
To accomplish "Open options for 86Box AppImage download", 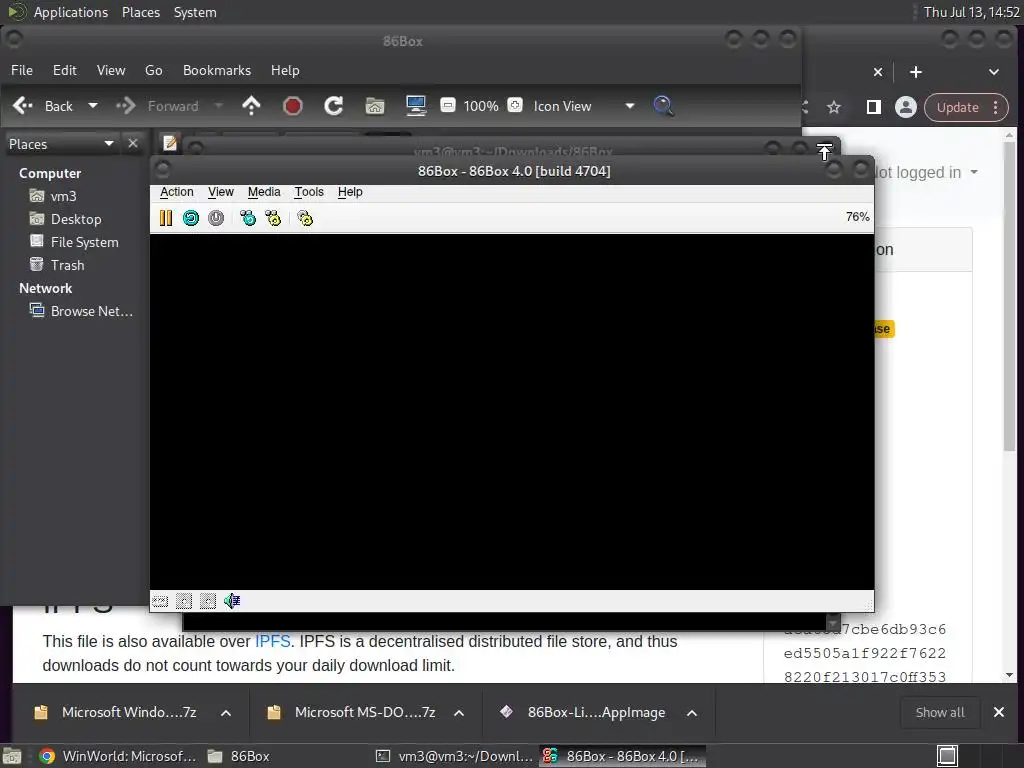I will point(692,712).
